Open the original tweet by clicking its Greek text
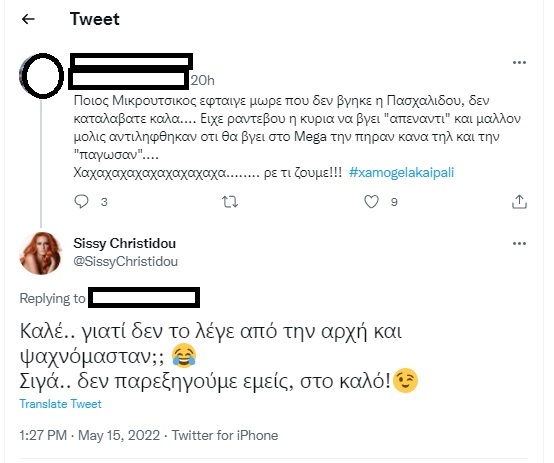The image size is (554, 463). [x=297, y=136]
